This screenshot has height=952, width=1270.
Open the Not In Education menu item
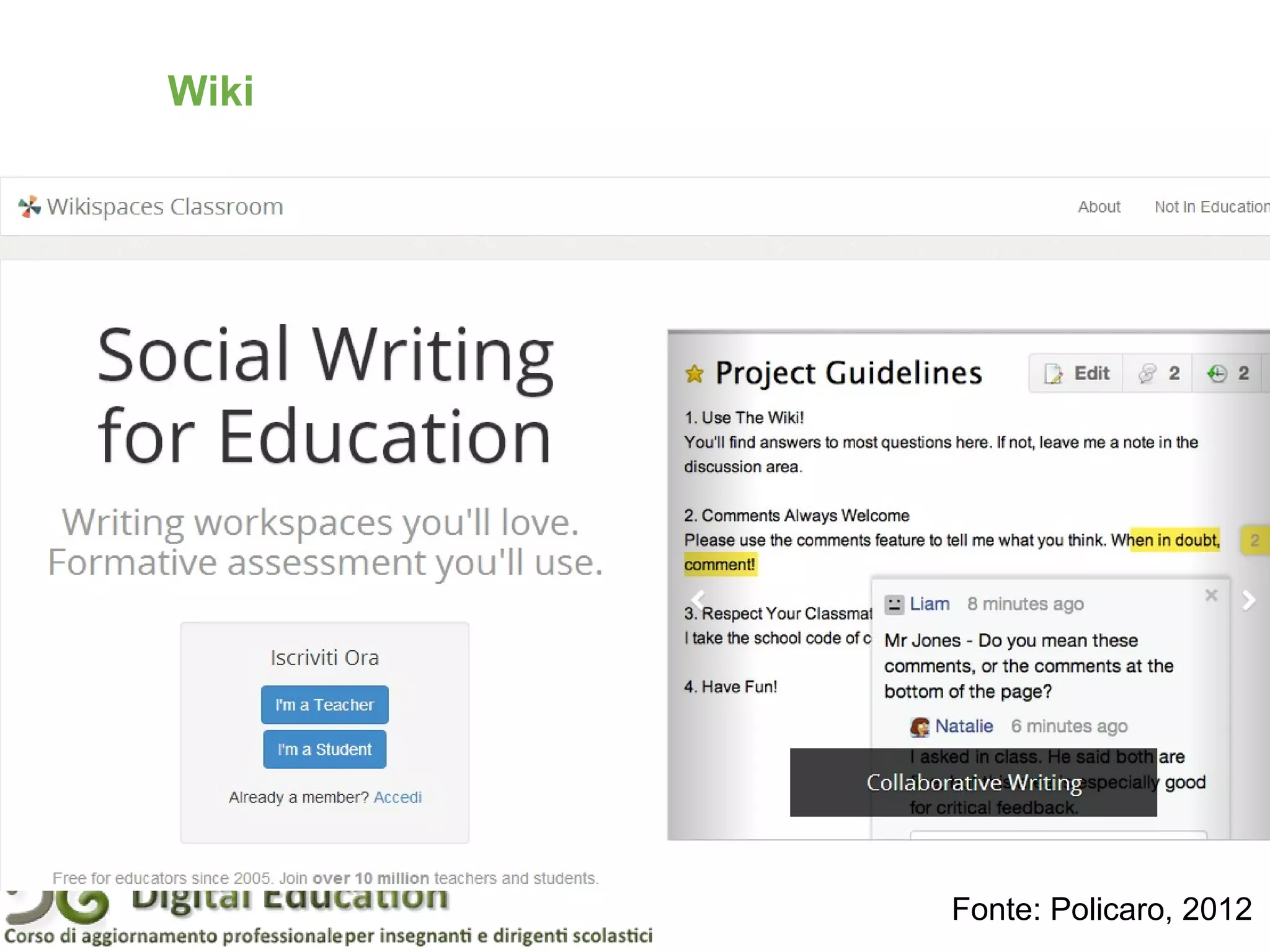[x=1211, y=207]
